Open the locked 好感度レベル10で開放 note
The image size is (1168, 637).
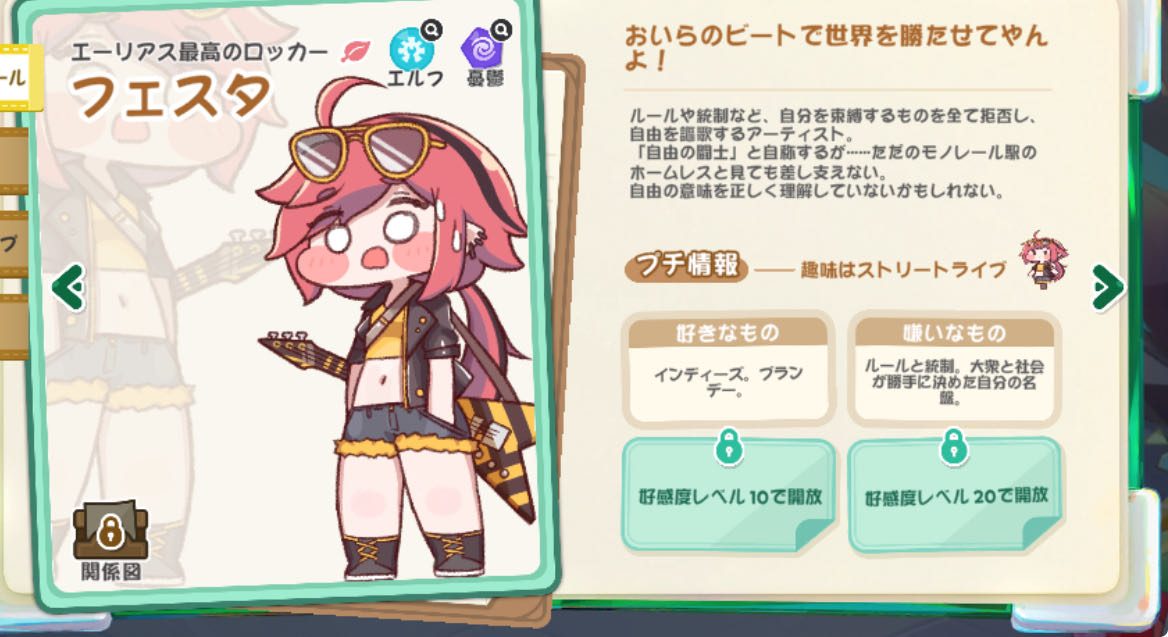tap(729, 495)
